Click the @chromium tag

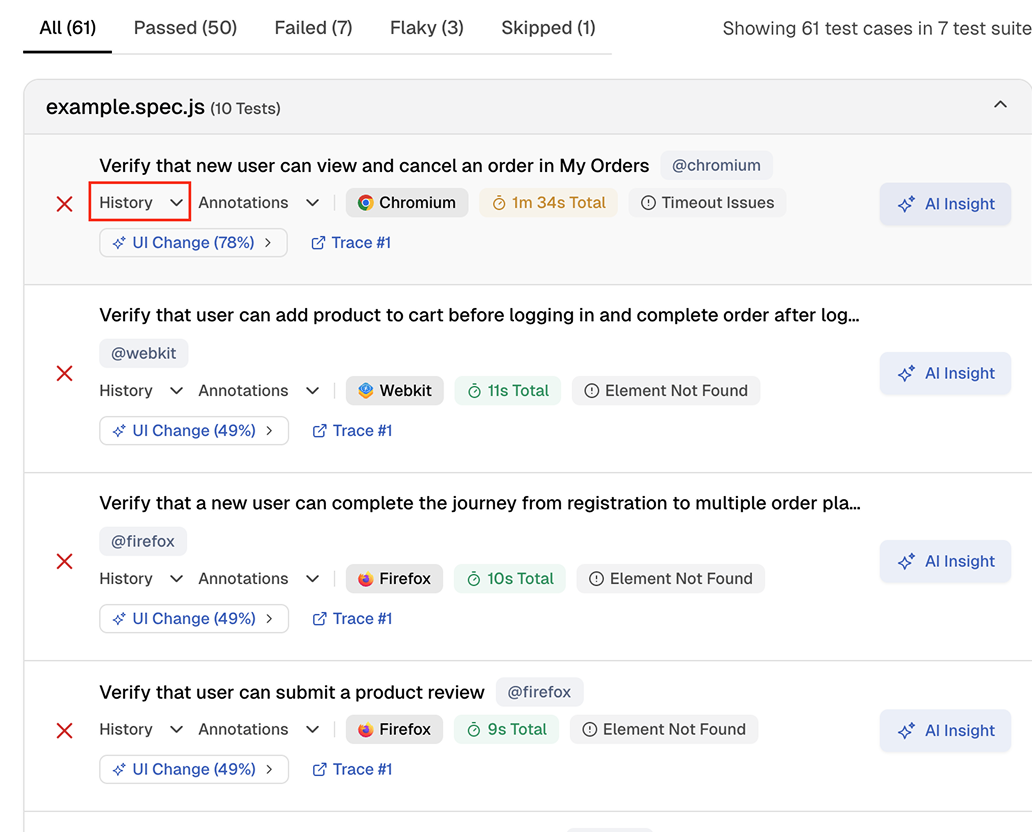point(716,165)
